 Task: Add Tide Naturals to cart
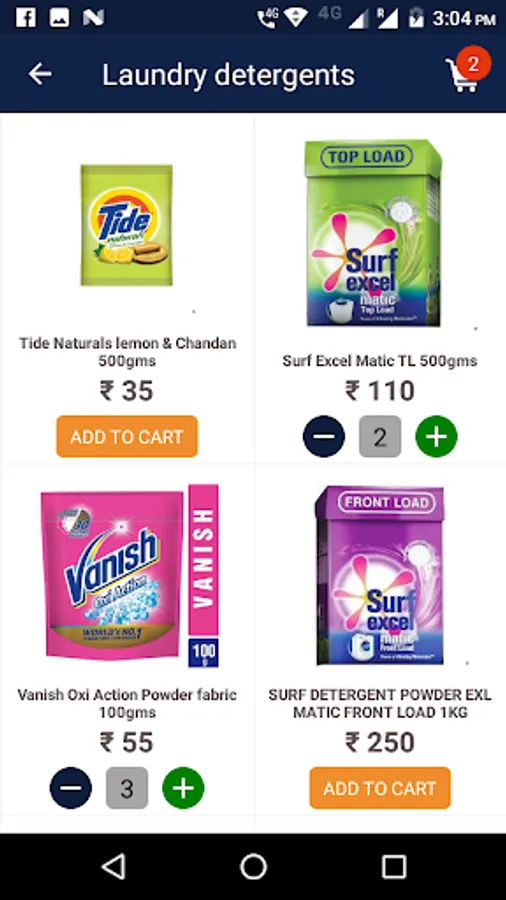(x=127, y=437)
